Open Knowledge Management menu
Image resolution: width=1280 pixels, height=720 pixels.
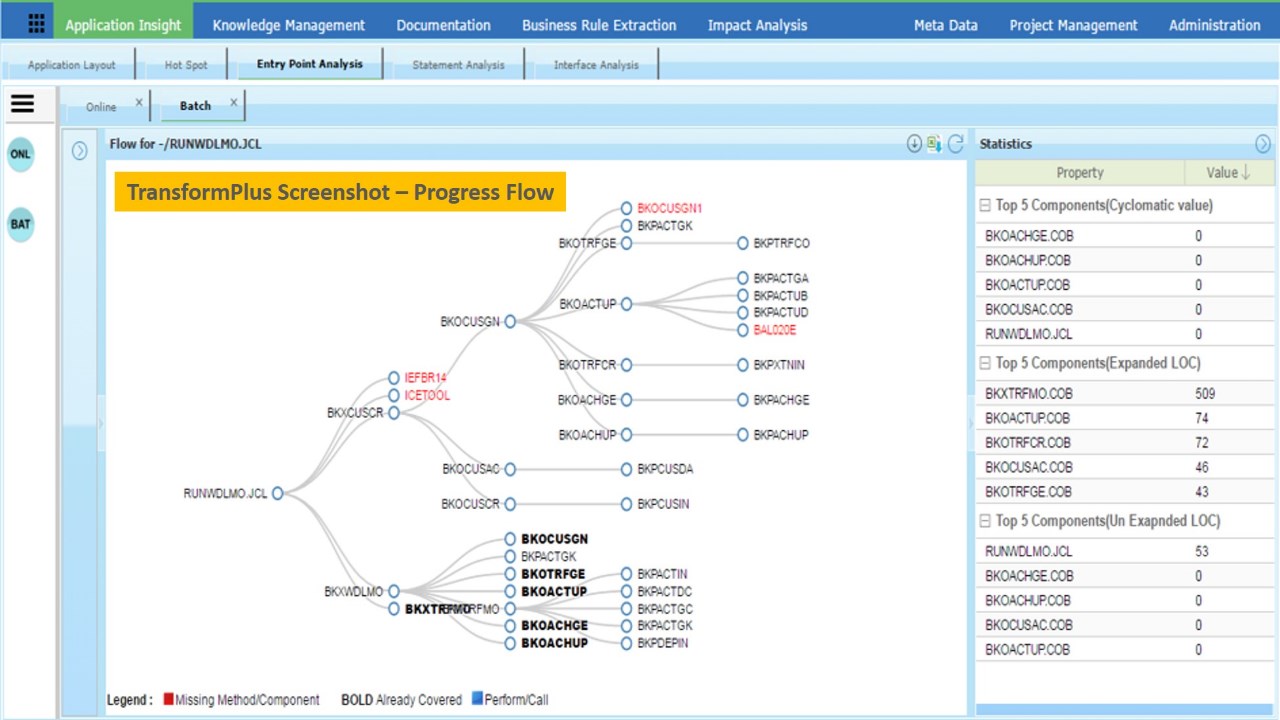coord(289,25)
